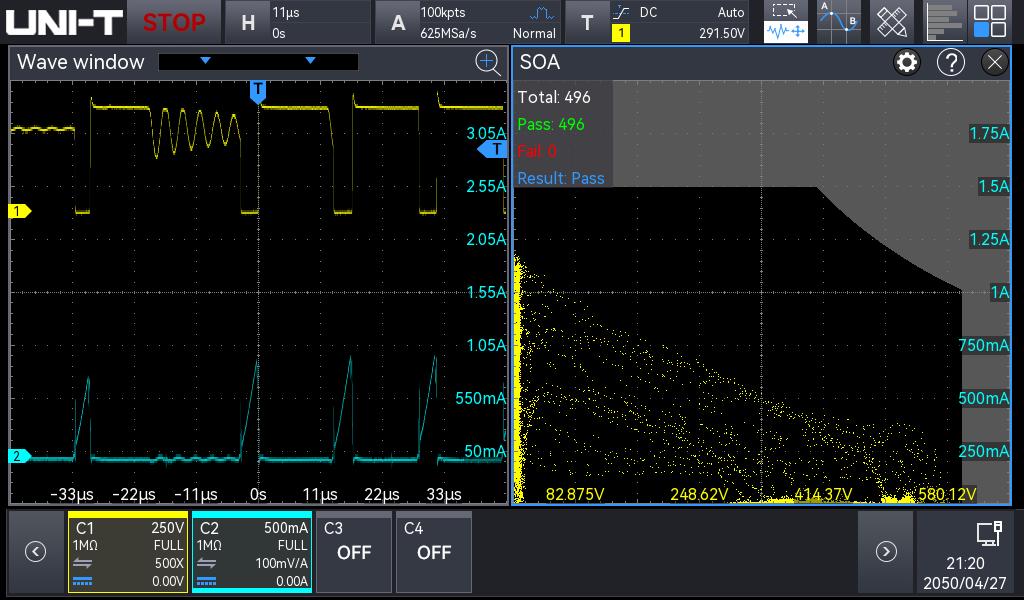This screenshot has width=1024, height=600.
Task: Open the cursor measurement A-B icon
Action: click(838, 22)
